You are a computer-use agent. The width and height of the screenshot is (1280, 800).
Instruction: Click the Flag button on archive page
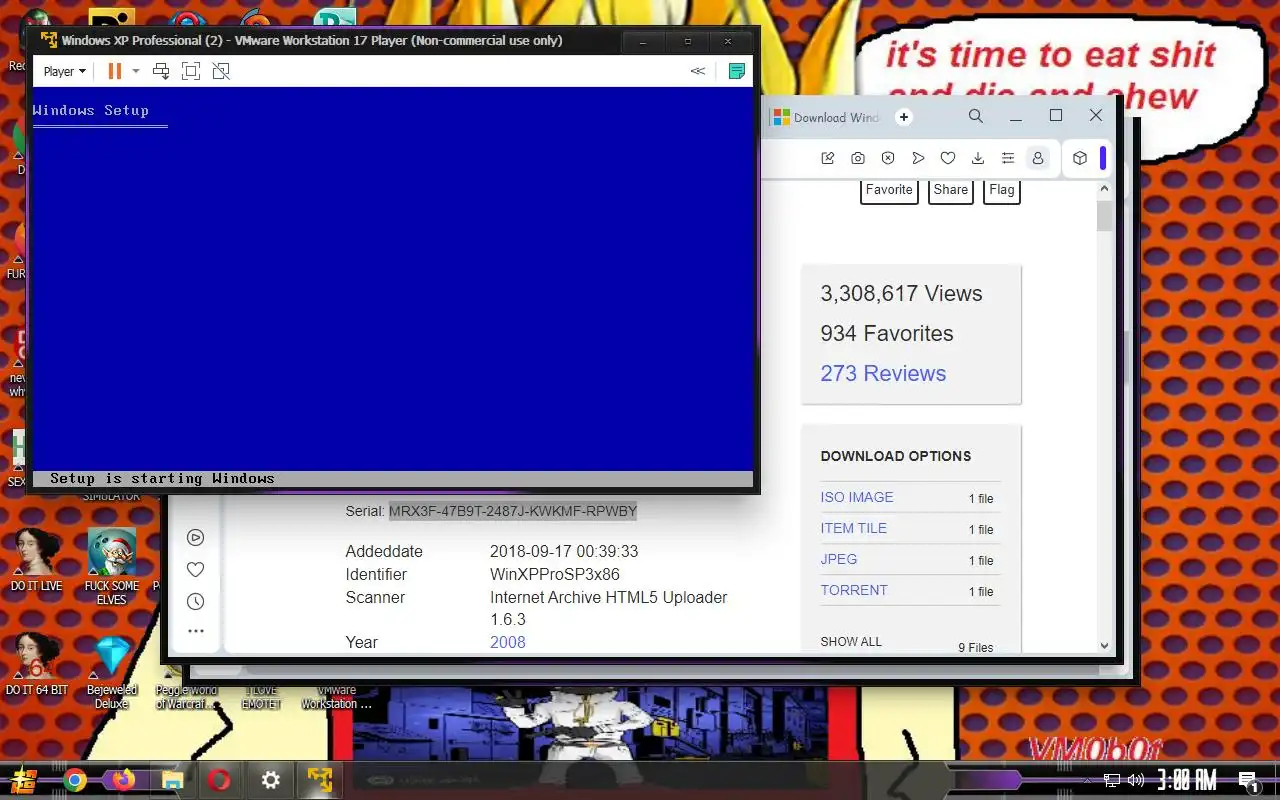click(1002, 189)
